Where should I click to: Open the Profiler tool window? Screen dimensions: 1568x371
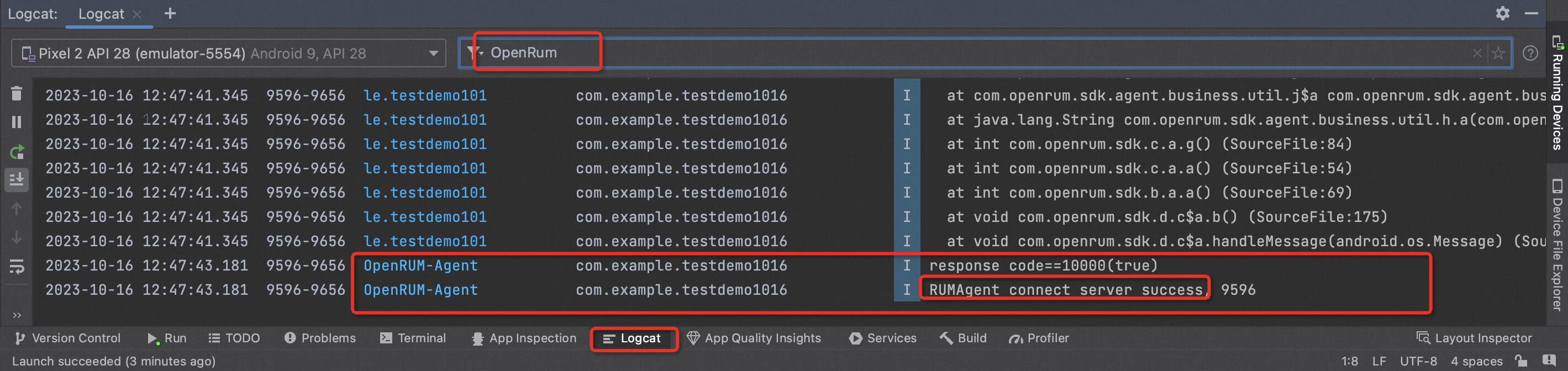pyautogui.click(x=1039, y=338)
